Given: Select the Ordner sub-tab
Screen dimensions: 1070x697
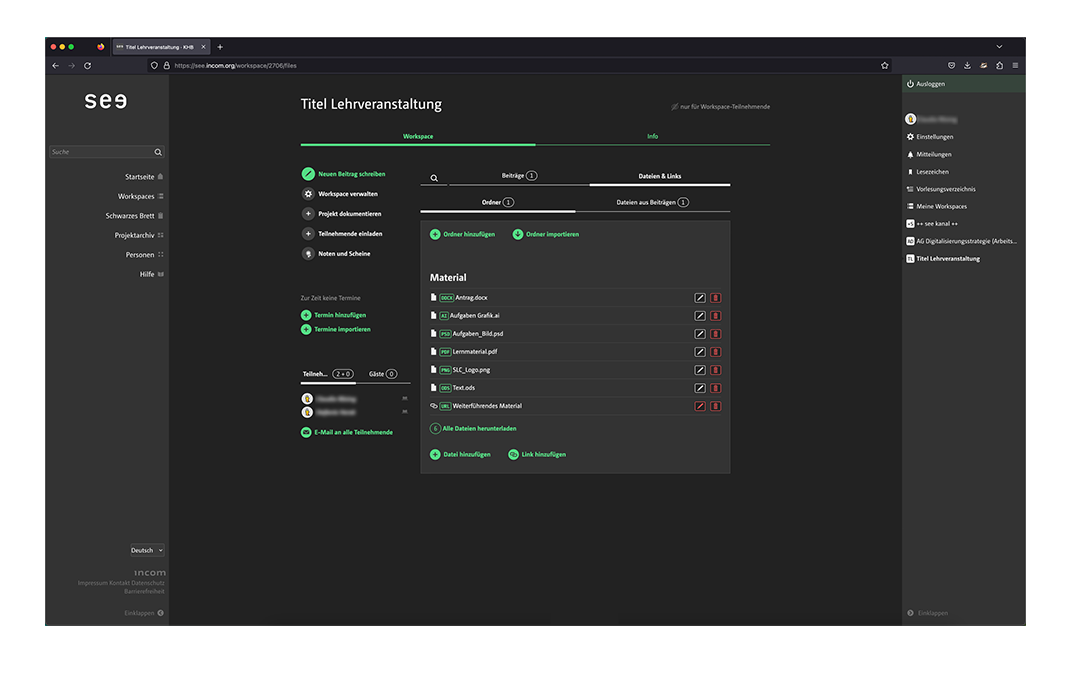Looking at the screenshot, I should coord(497,203).
